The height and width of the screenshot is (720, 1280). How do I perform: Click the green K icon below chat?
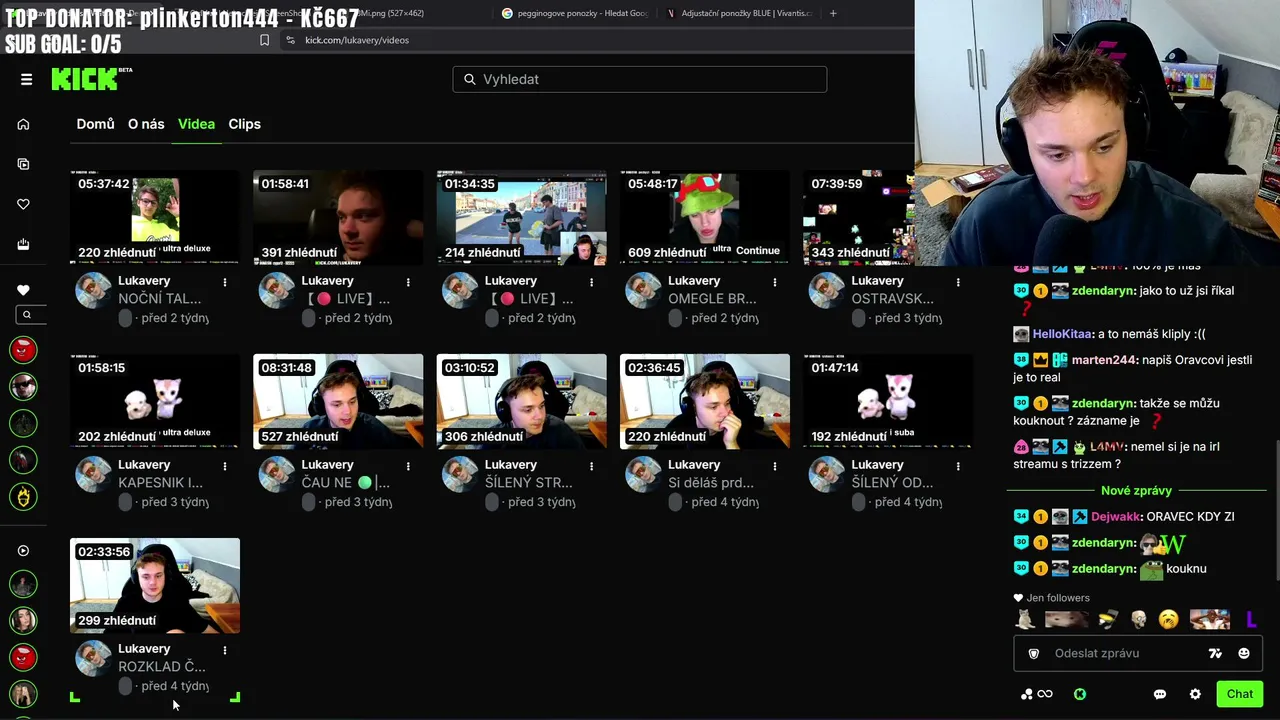(x=1080, y=694)
